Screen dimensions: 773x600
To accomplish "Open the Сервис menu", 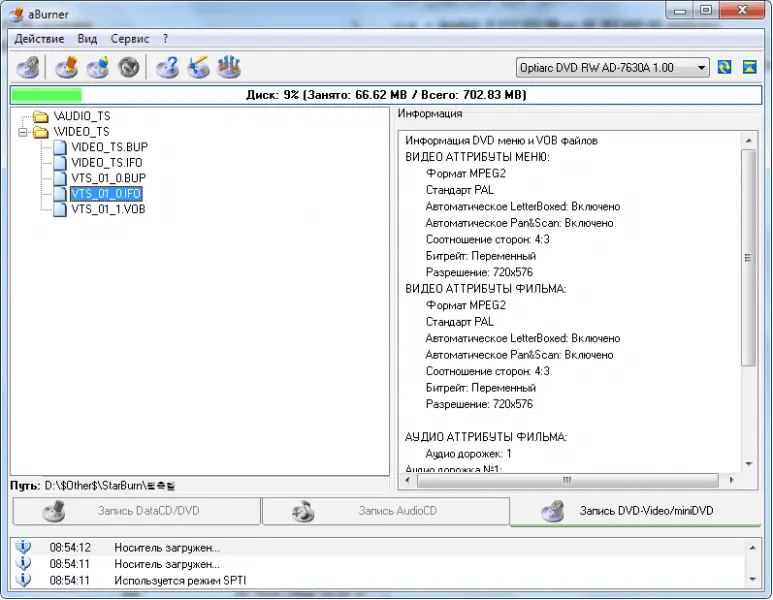I will coord(130,39).
